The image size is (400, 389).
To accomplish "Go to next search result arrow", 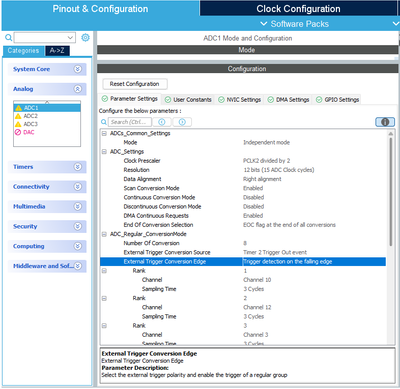I will 182,122.
